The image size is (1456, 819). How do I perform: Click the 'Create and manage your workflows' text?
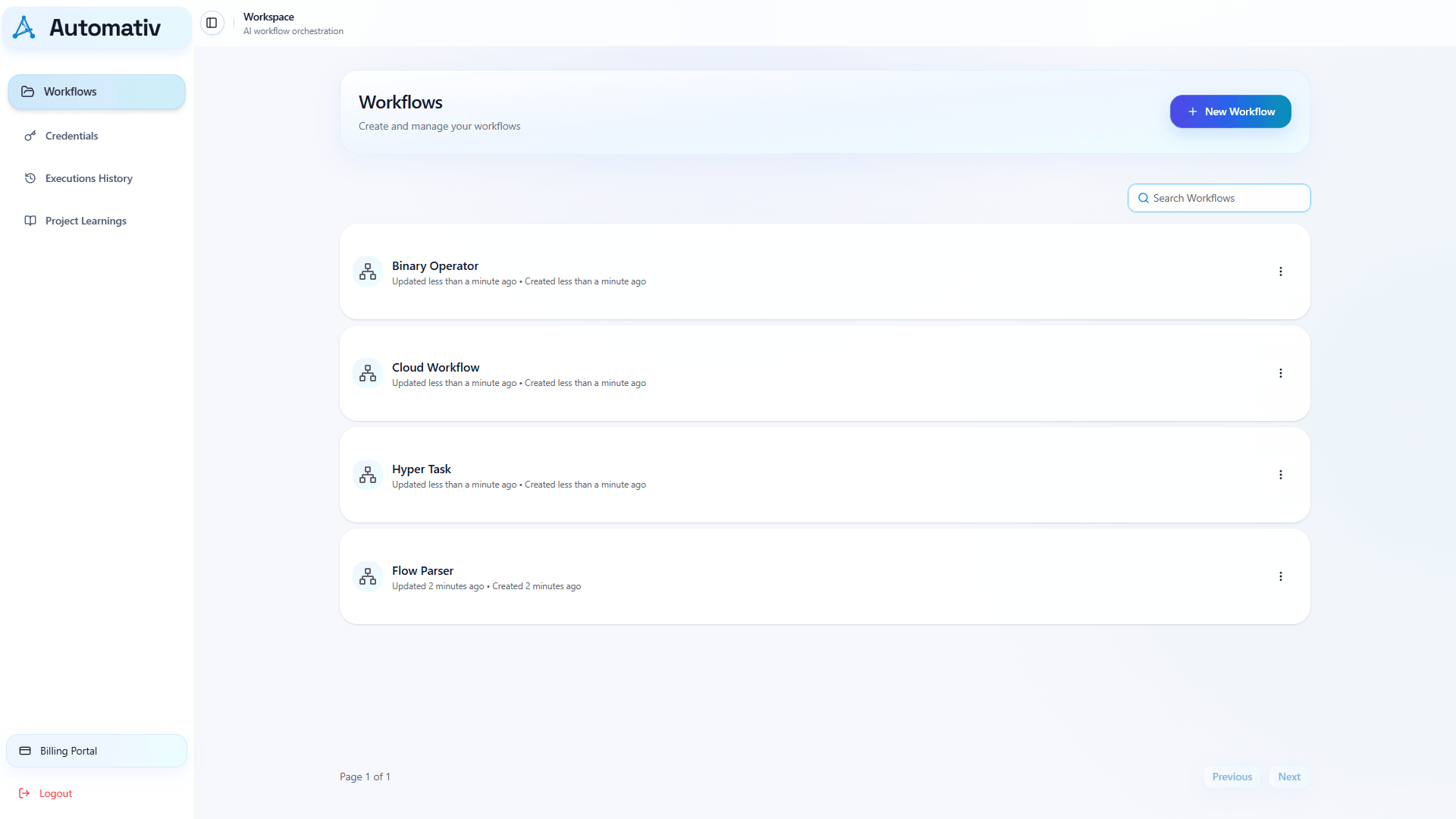[x=439, y=126]
